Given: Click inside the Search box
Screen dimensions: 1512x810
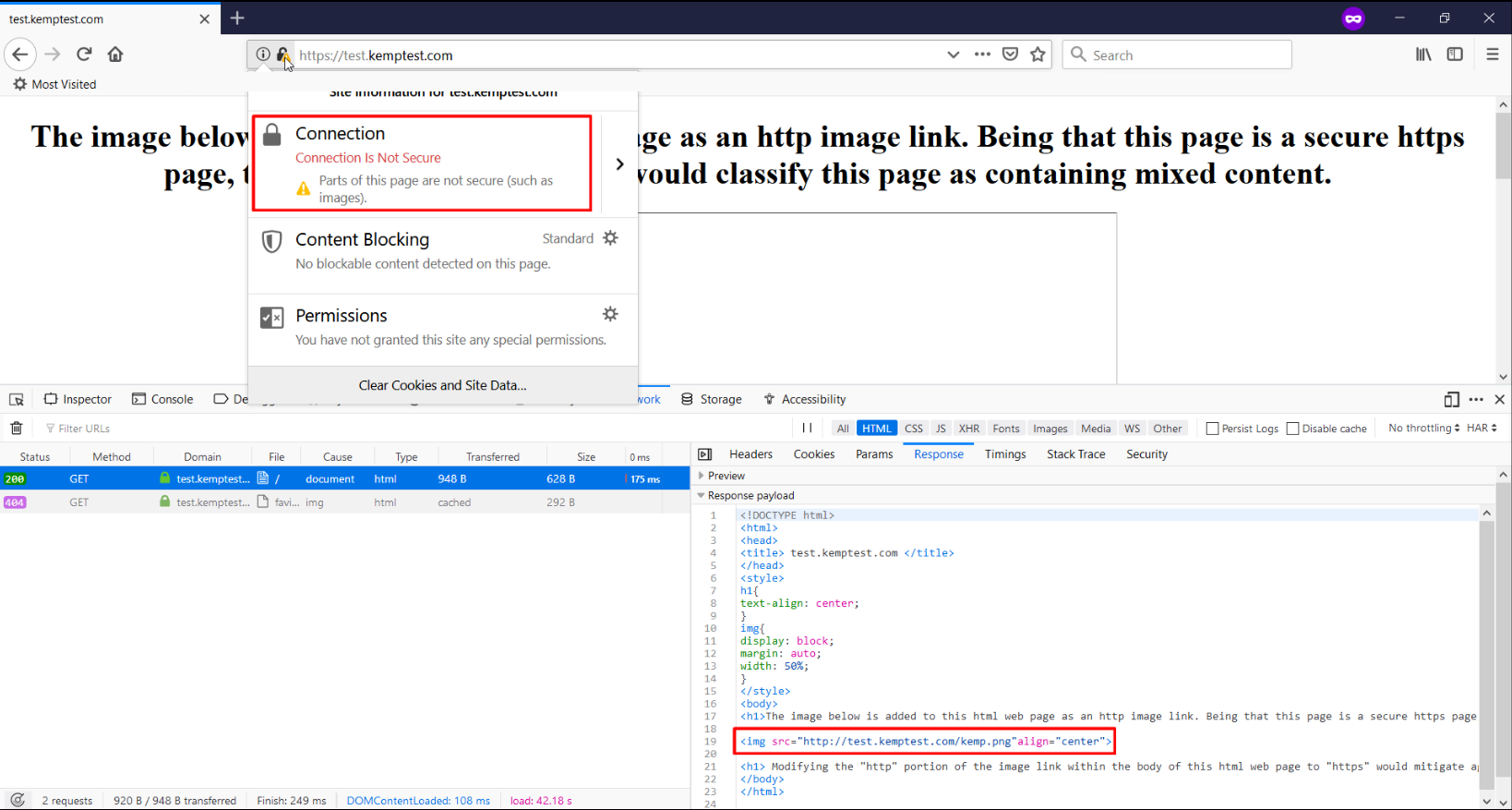Looking at the screenshot, I should click(1177, 54).
